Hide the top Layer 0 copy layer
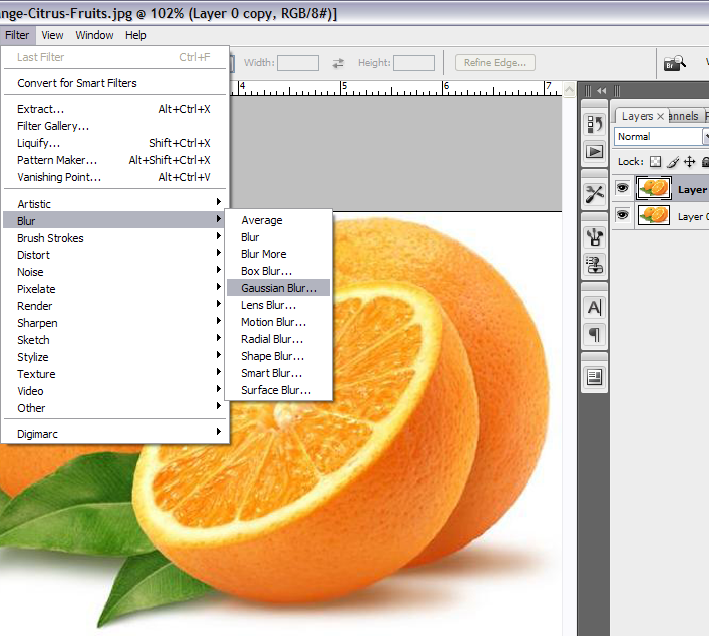709x636 pixels. [x=623, y=188]
